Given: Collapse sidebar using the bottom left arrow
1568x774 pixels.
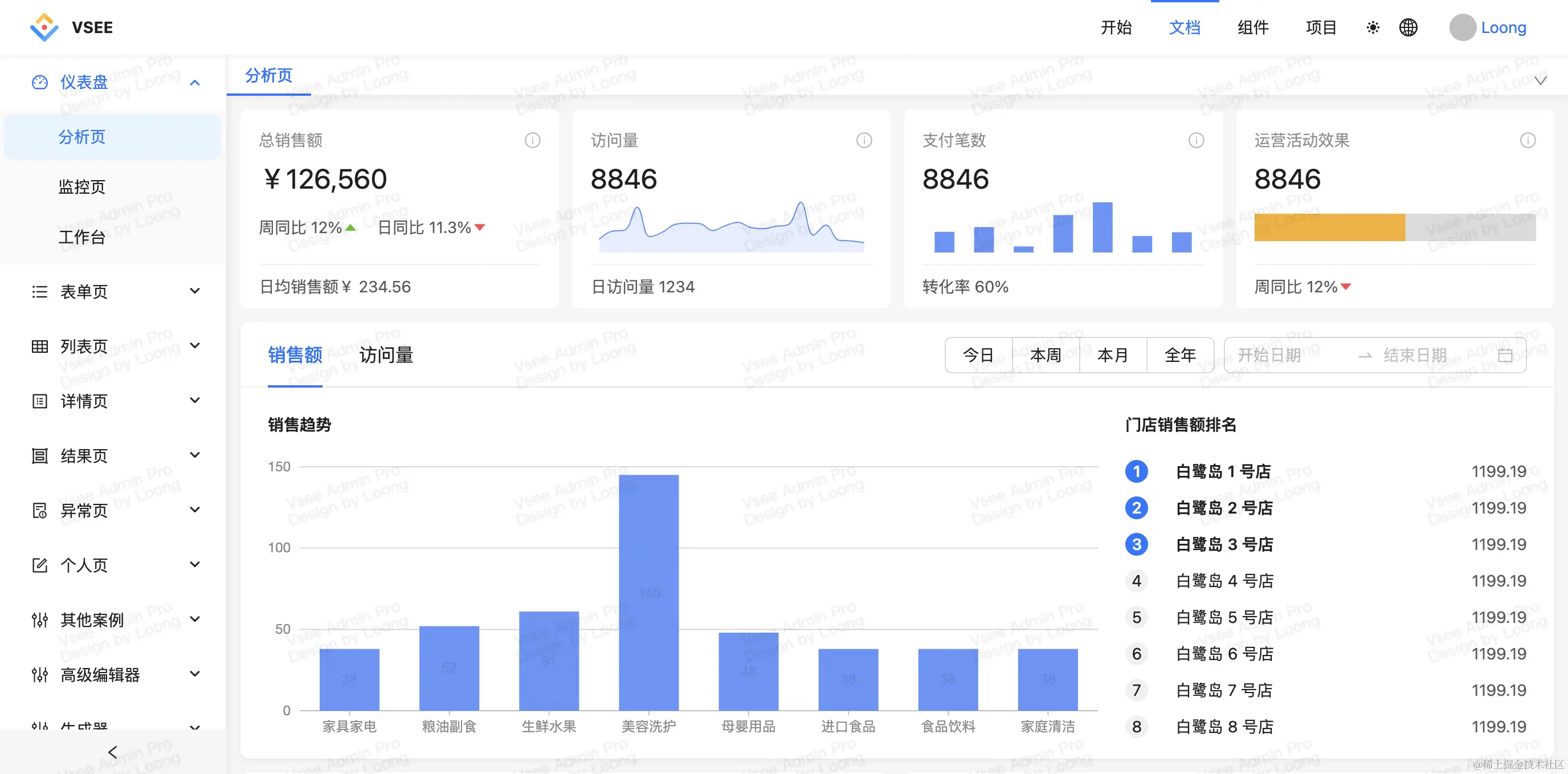Looking at the screenshot, I should tap(112, 752).
